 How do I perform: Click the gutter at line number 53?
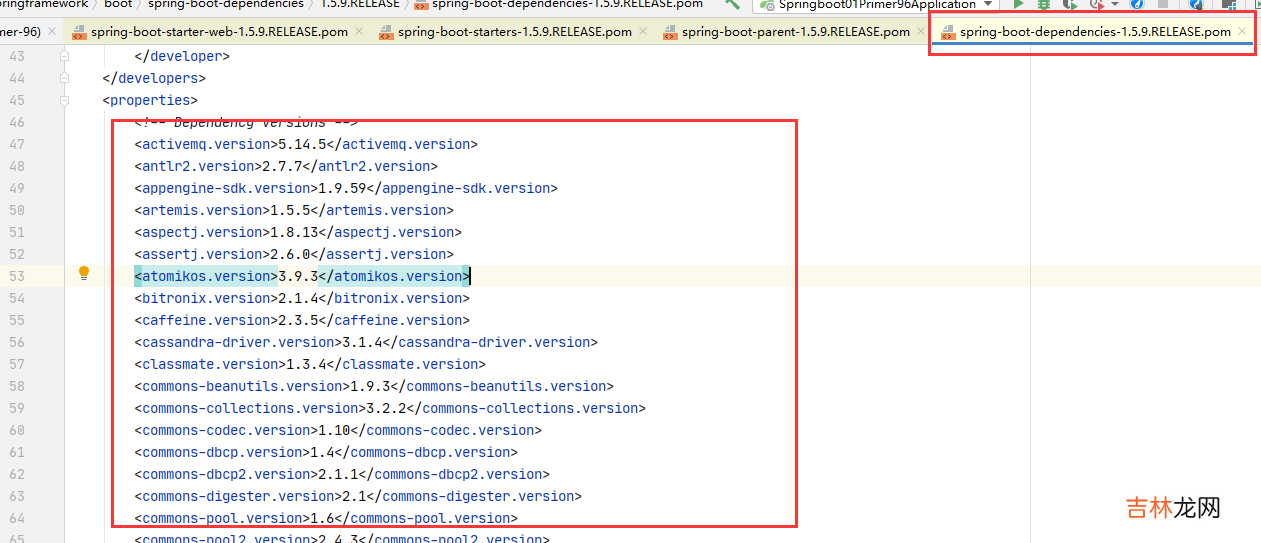tap(16, 276)
